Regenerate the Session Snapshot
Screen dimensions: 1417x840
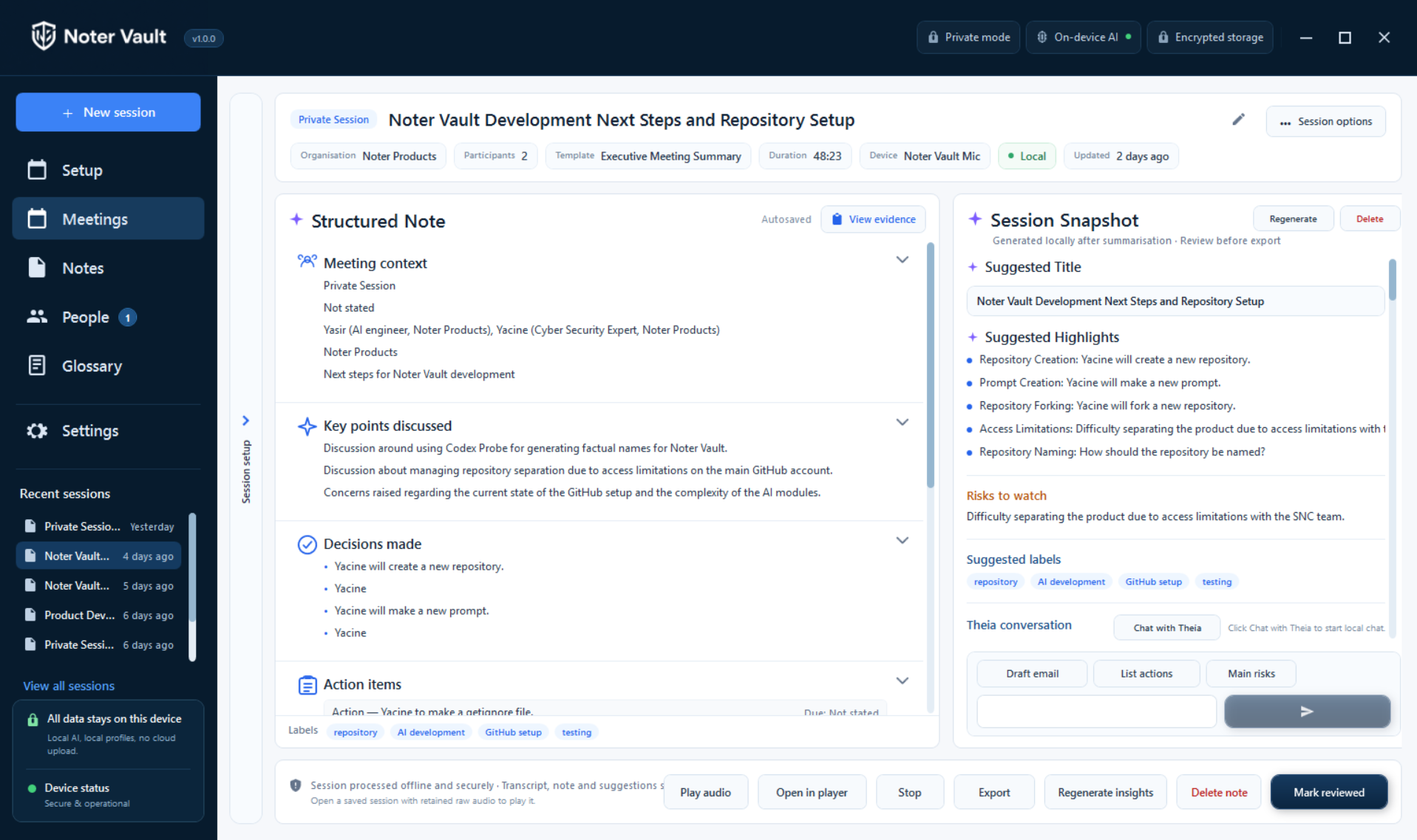[x=1293, y=219]
